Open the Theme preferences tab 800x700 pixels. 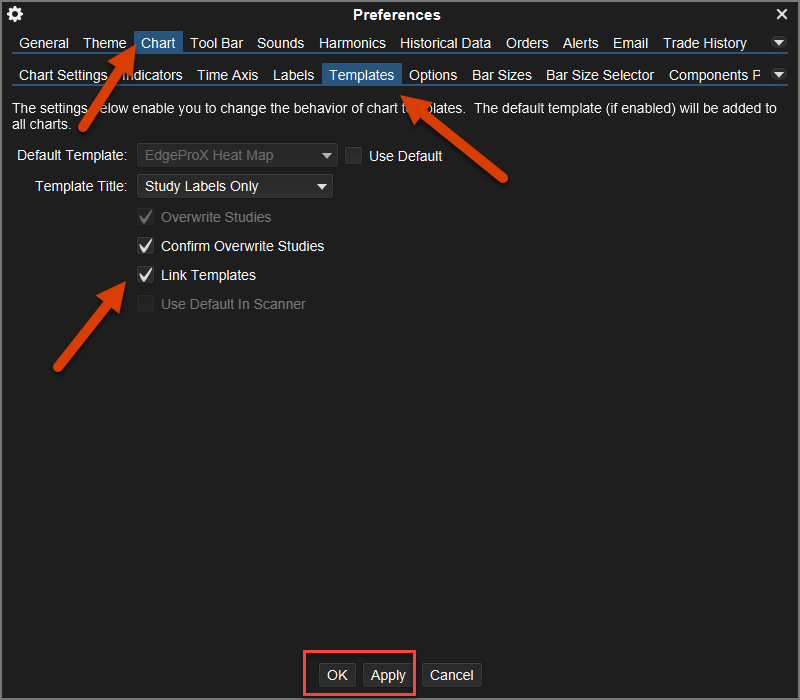pos(104,43)
